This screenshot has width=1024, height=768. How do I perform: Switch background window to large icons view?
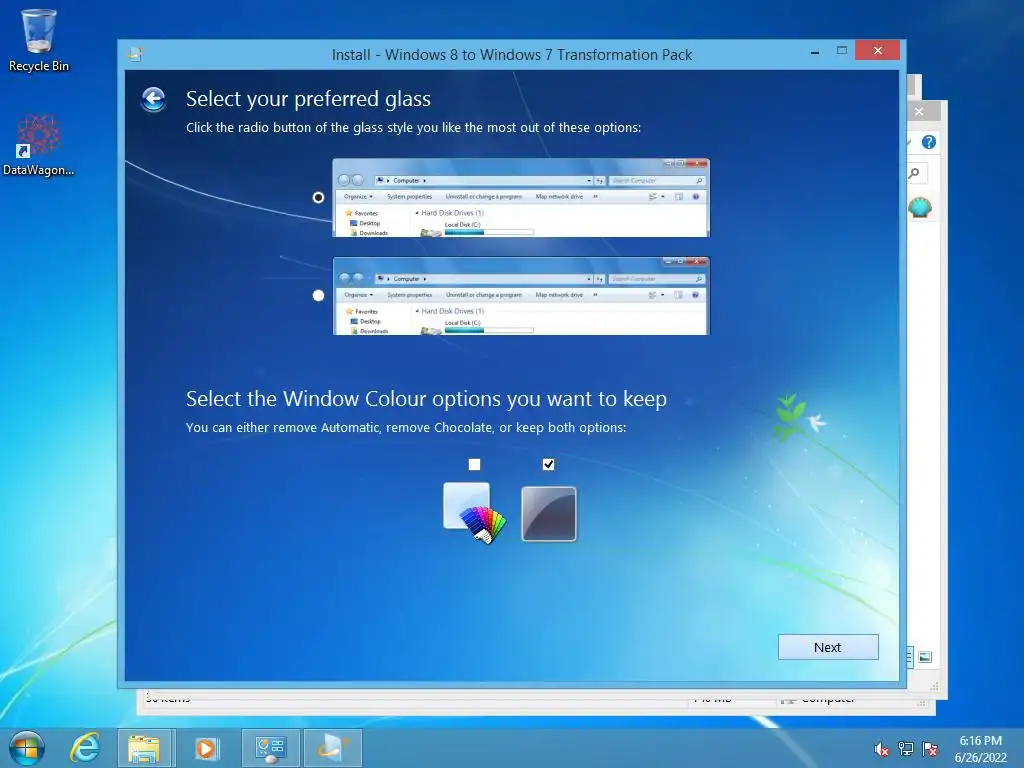[925, 657]
